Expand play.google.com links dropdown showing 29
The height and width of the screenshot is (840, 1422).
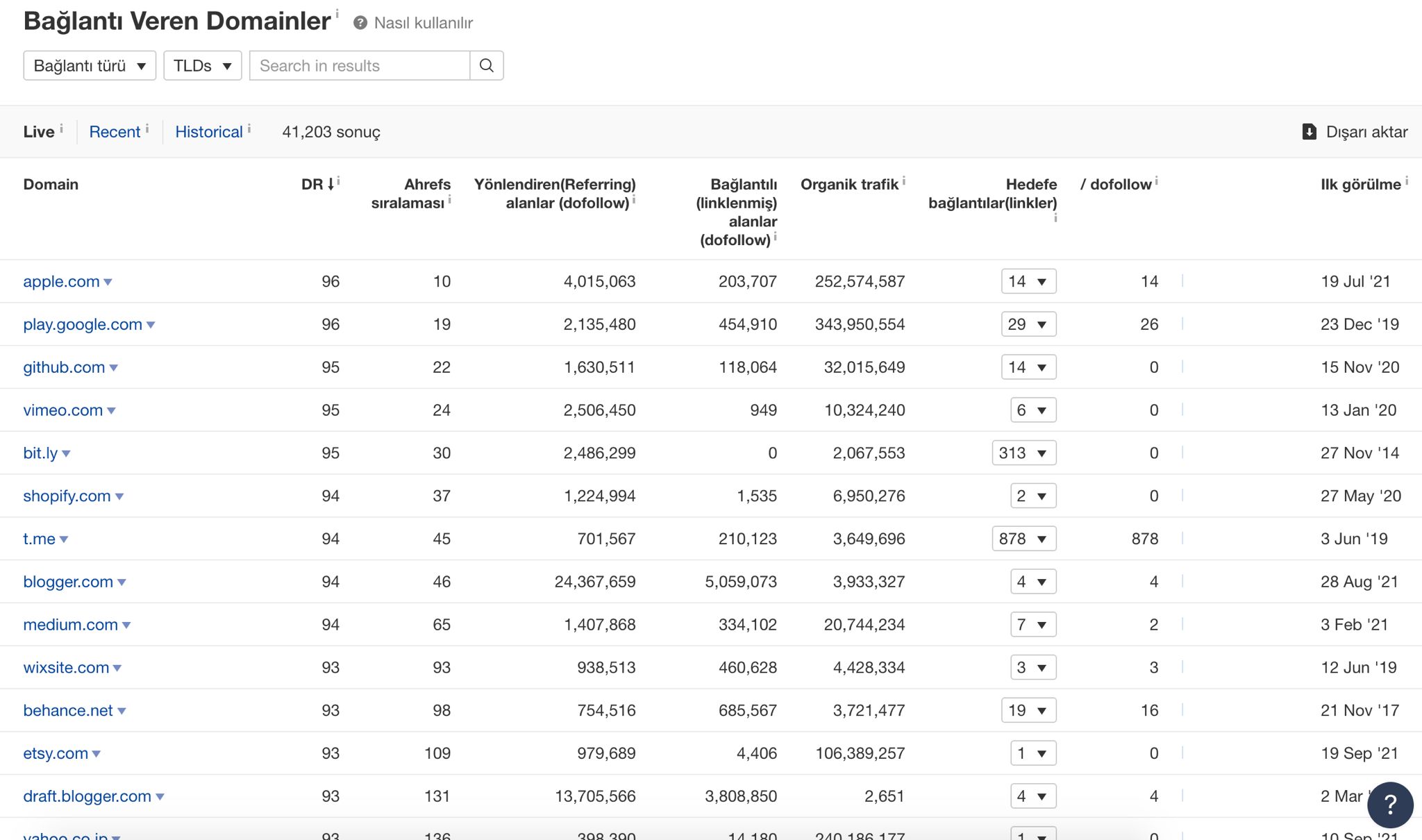pyautogui.click(x=1029, y=324)
